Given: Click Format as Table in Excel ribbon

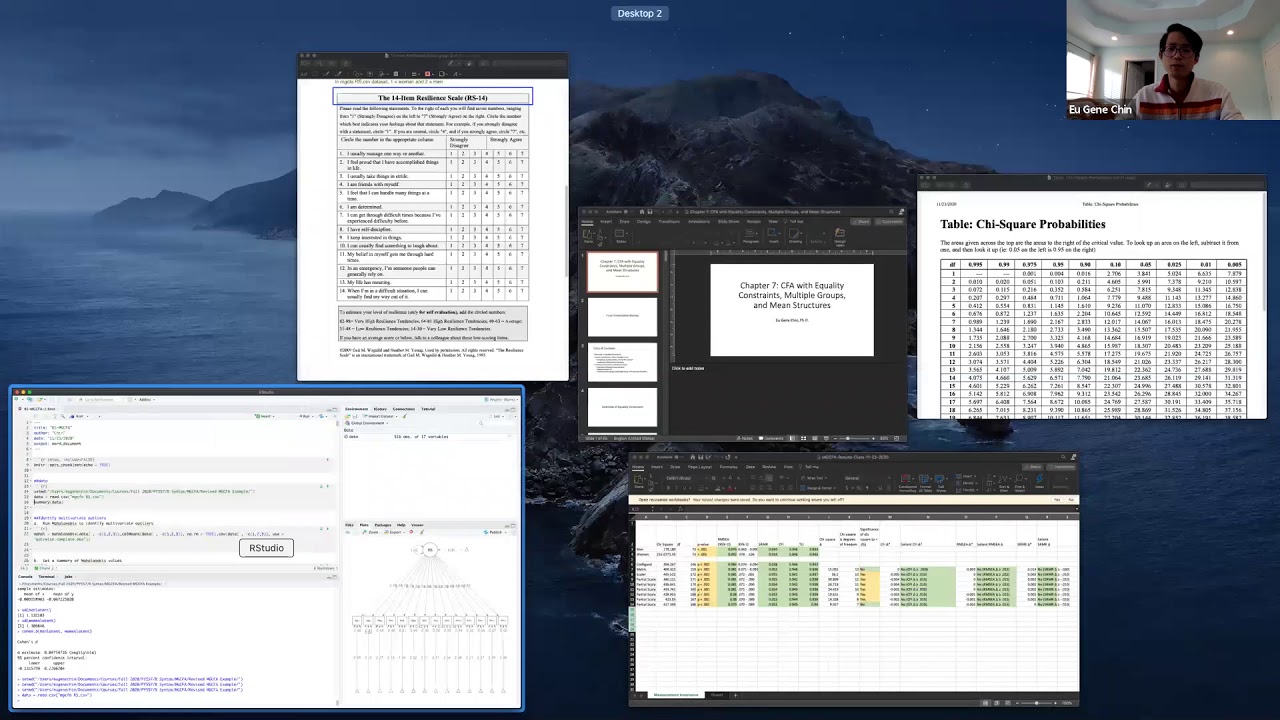Looking at the screenshot, I should [925, 483].
